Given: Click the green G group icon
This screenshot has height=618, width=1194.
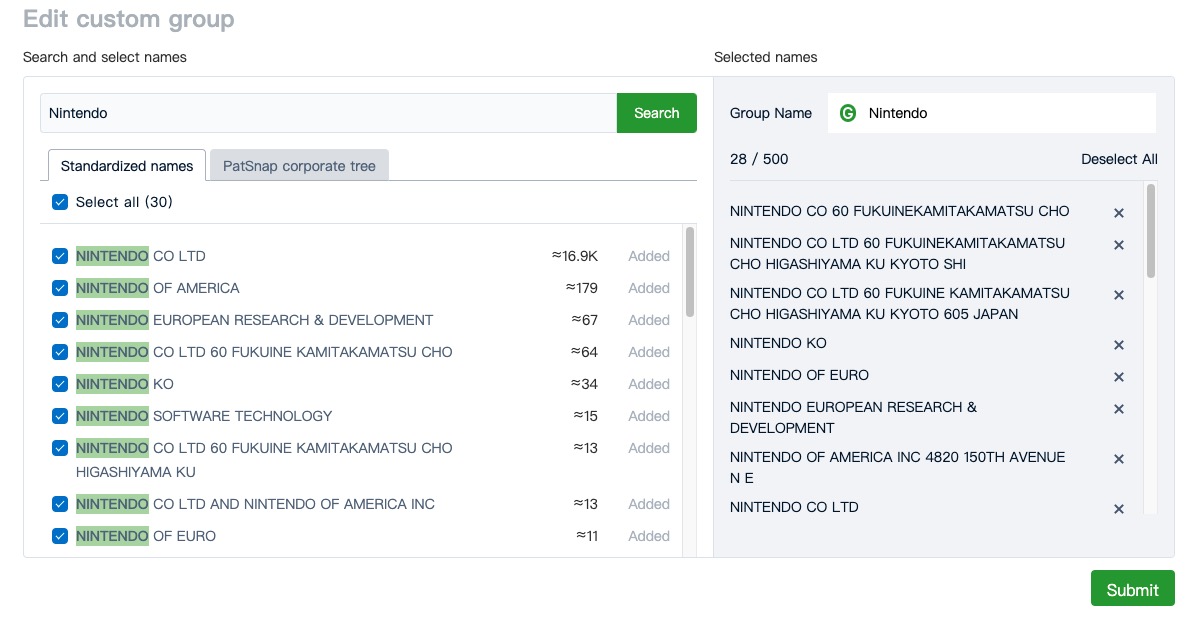Looking at the screenshot, I should coord(848,113).
